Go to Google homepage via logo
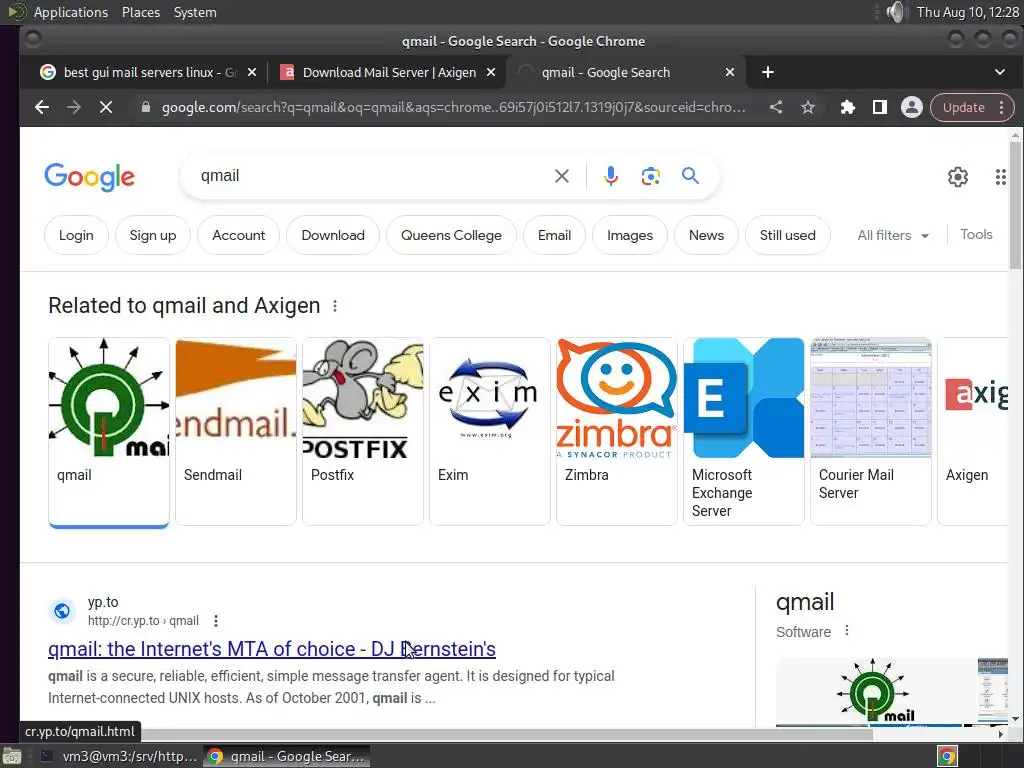The width and height of the screenshot is (1024, 768). [x=89, y=177]
